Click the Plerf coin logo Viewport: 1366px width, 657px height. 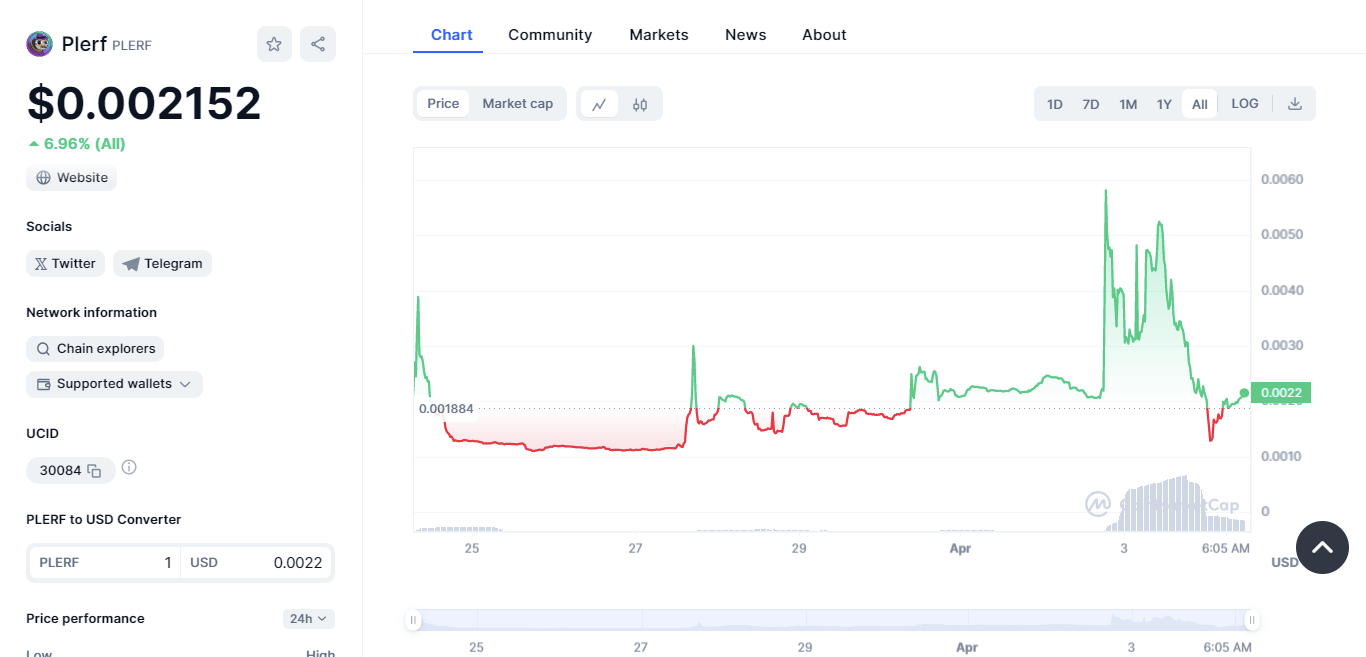39,44
